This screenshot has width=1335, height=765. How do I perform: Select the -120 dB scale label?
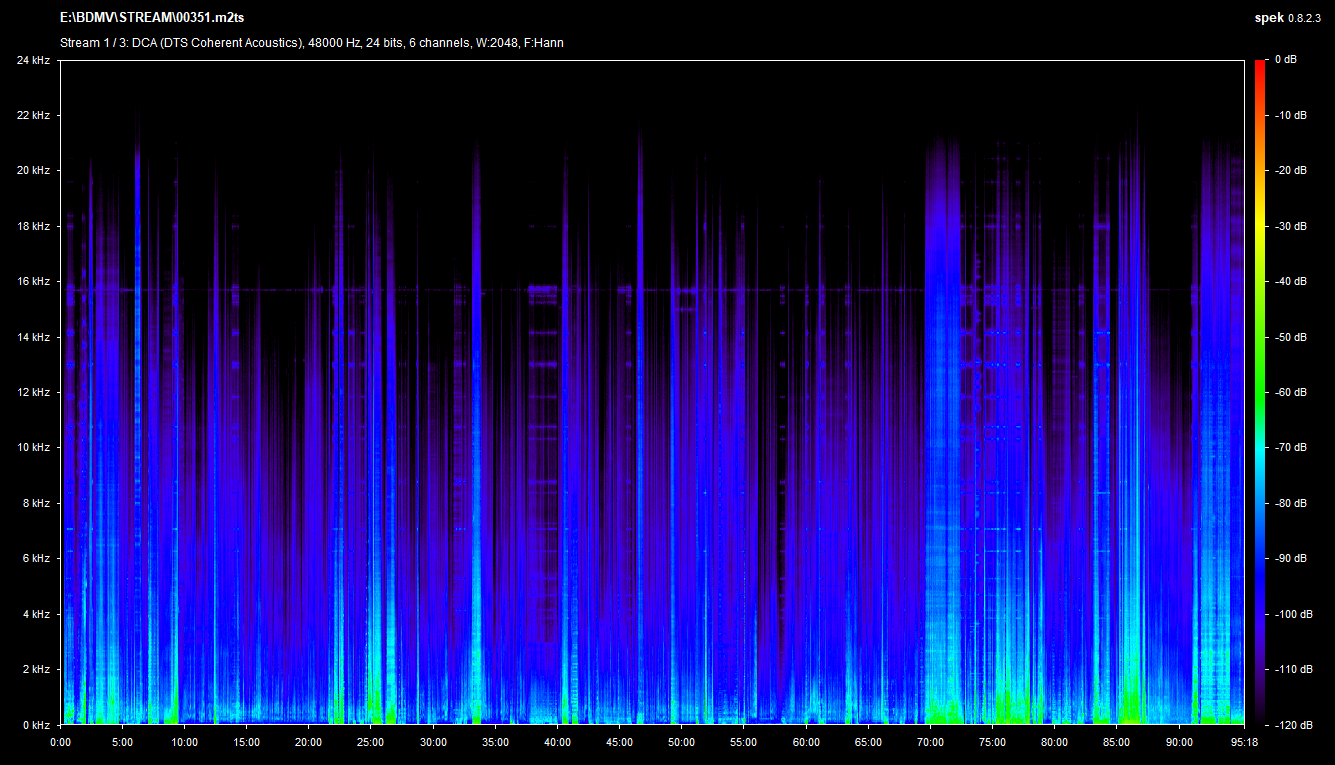(1292, 724)
